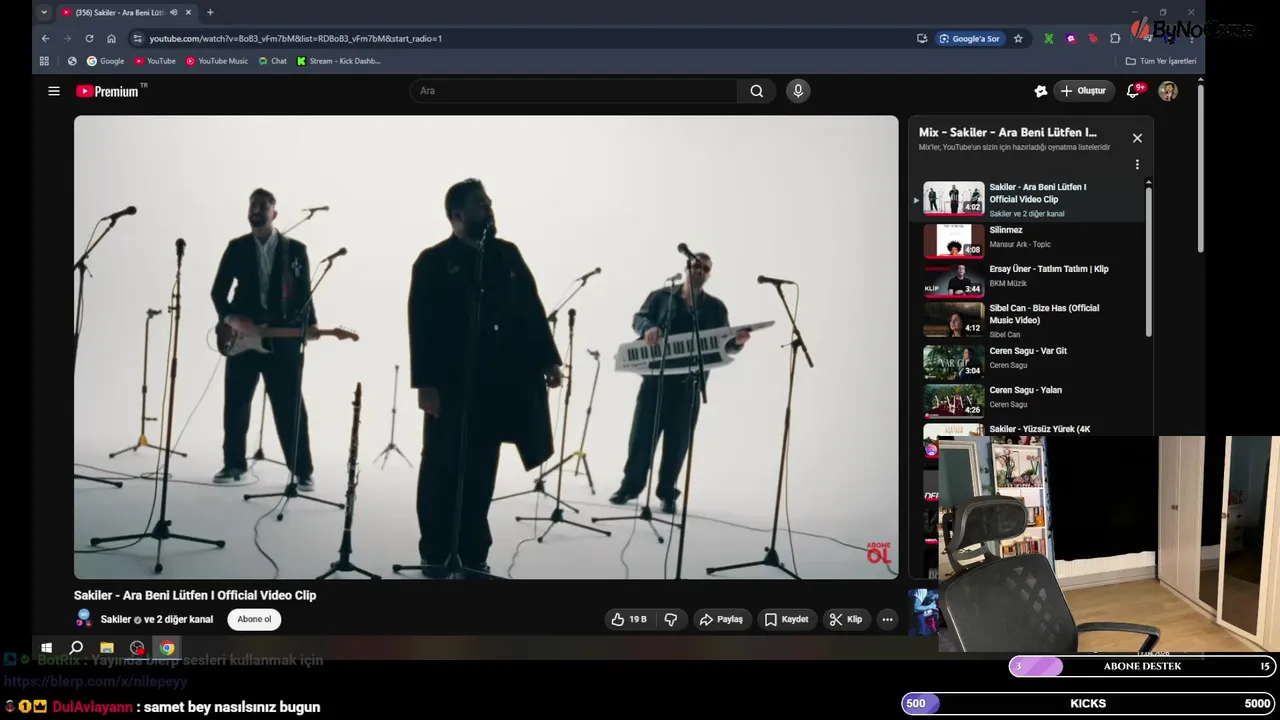Open the Chat bookmark
Viewport: 1280px width, 720px height.
pos(272,61)
